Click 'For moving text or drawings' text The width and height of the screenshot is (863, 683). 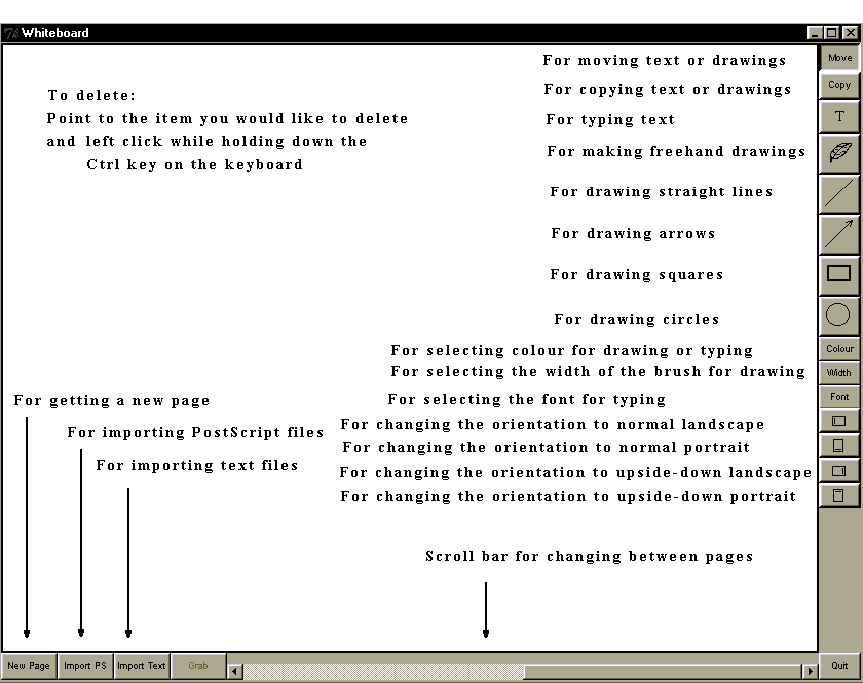tap(664, 61)
